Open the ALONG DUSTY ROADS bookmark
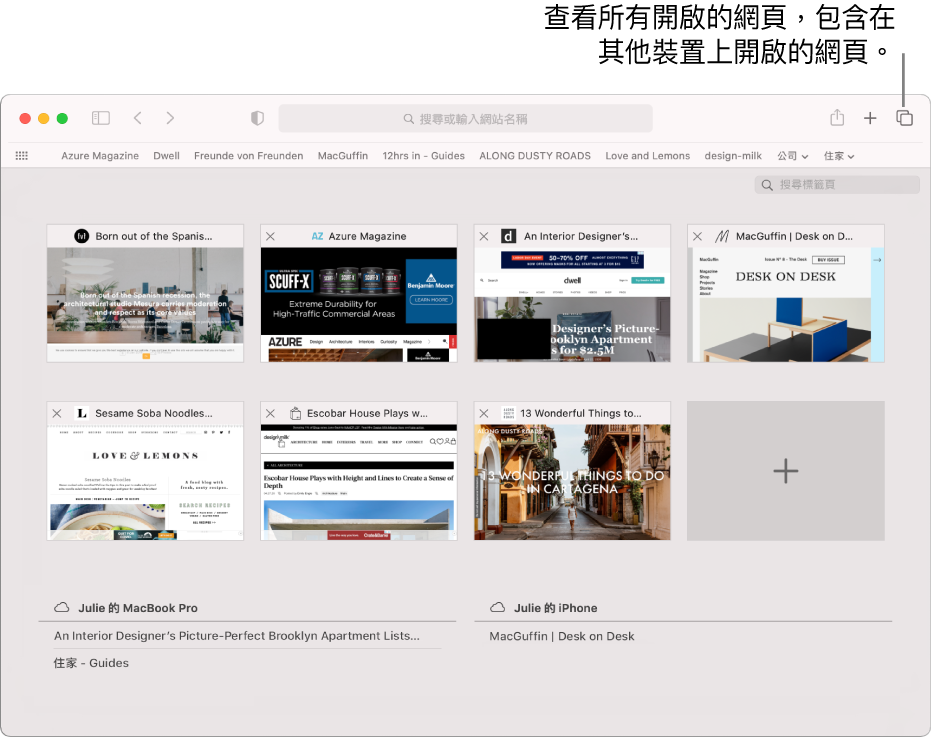 [535, 156]
